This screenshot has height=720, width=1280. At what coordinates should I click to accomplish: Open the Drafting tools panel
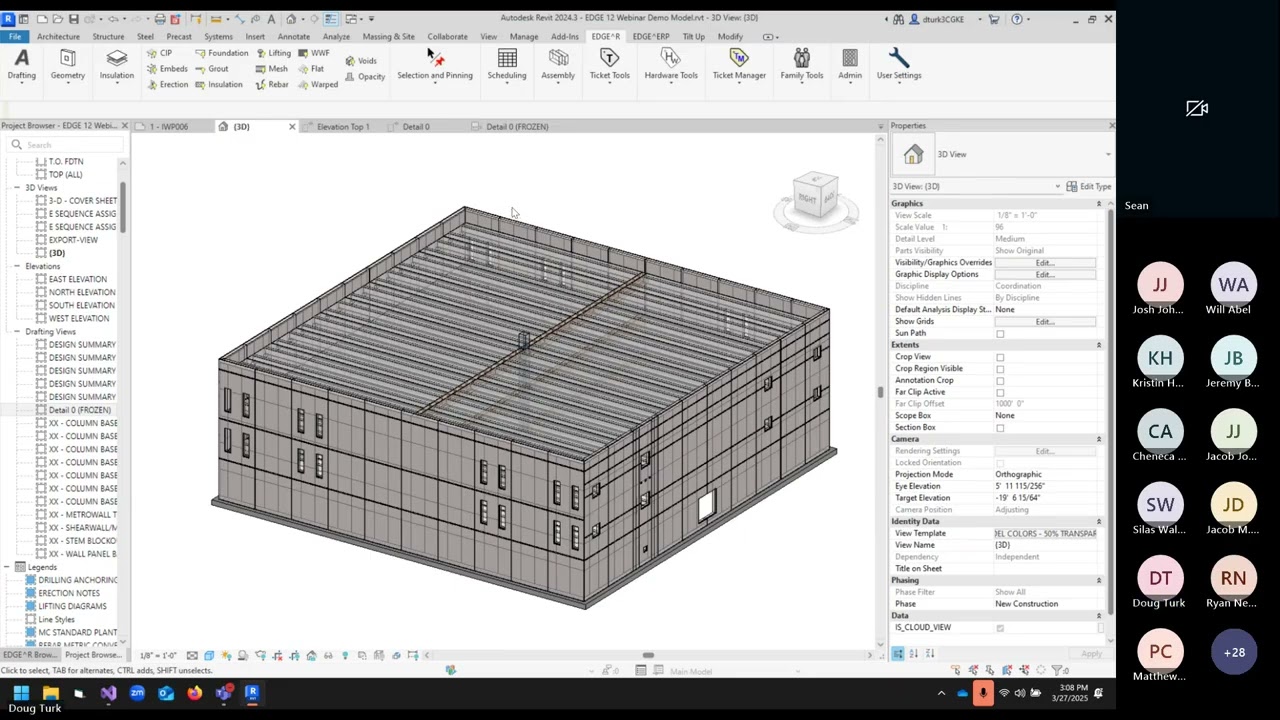pos(22,65)
